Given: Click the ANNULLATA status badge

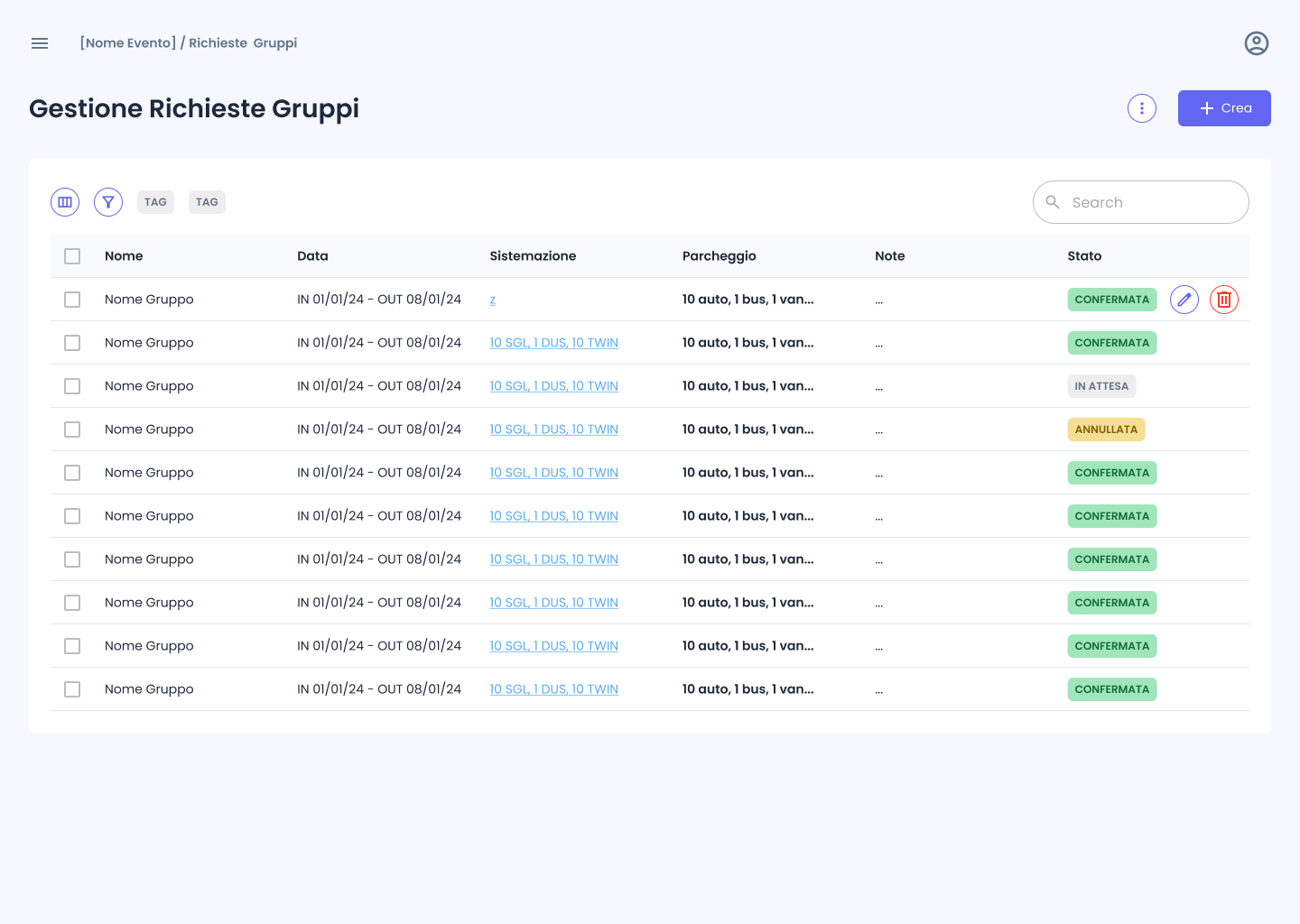Looking at the screenshot, I should tap(1106, 430).
